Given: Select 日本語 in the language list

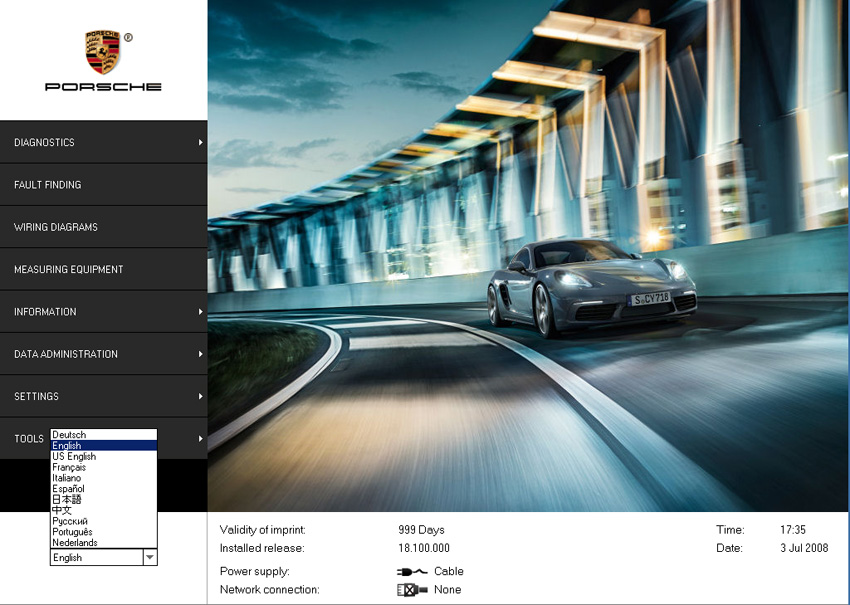Looking at the screenshot, I should click(x=104, y=499).
